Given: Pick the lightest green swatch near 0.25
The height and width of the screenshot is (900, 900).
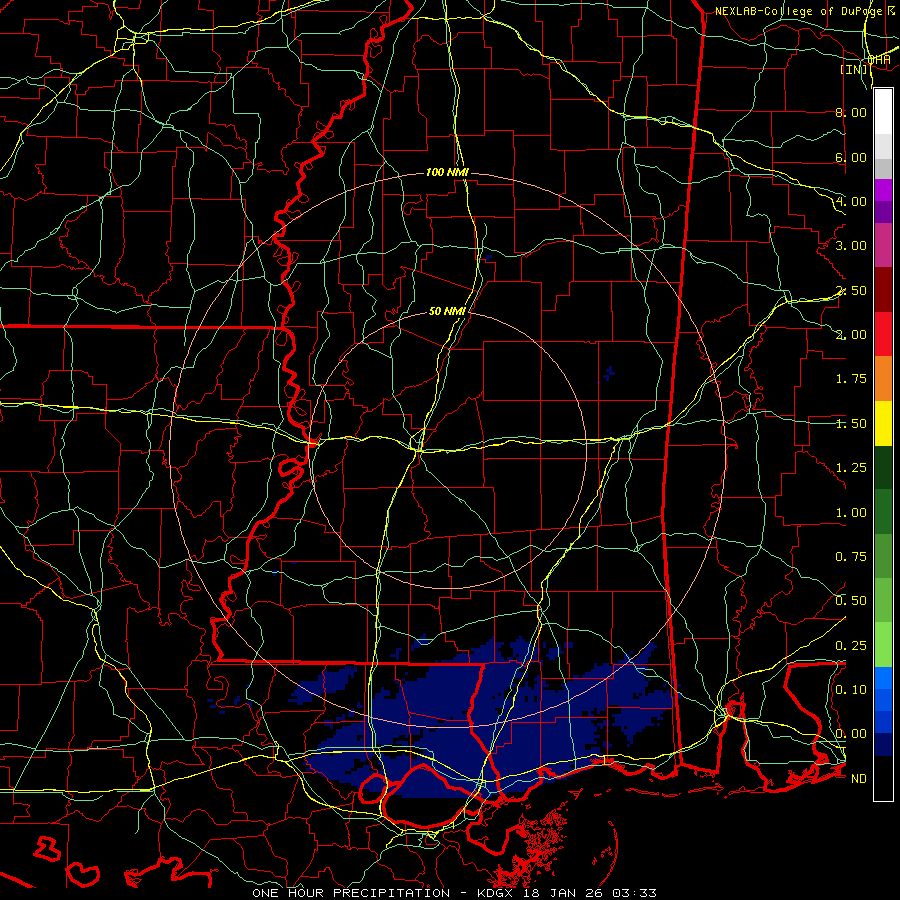Looking at the screenshot, I should pos(883,645).
